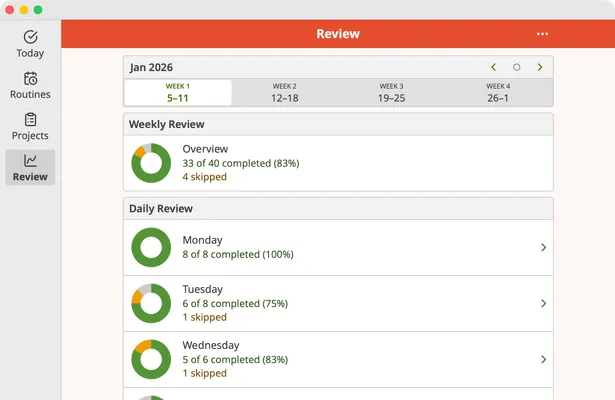Go to the previous month with the left arrow
The image size is (615, 400).
tap(493, 67)
